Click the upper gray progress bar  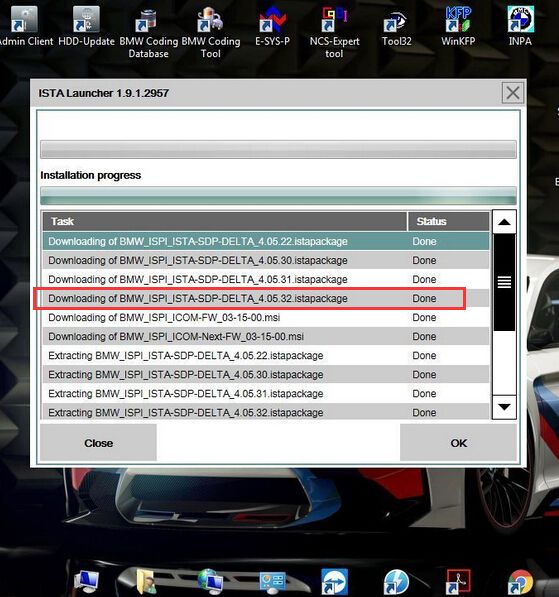click(278, 149)
